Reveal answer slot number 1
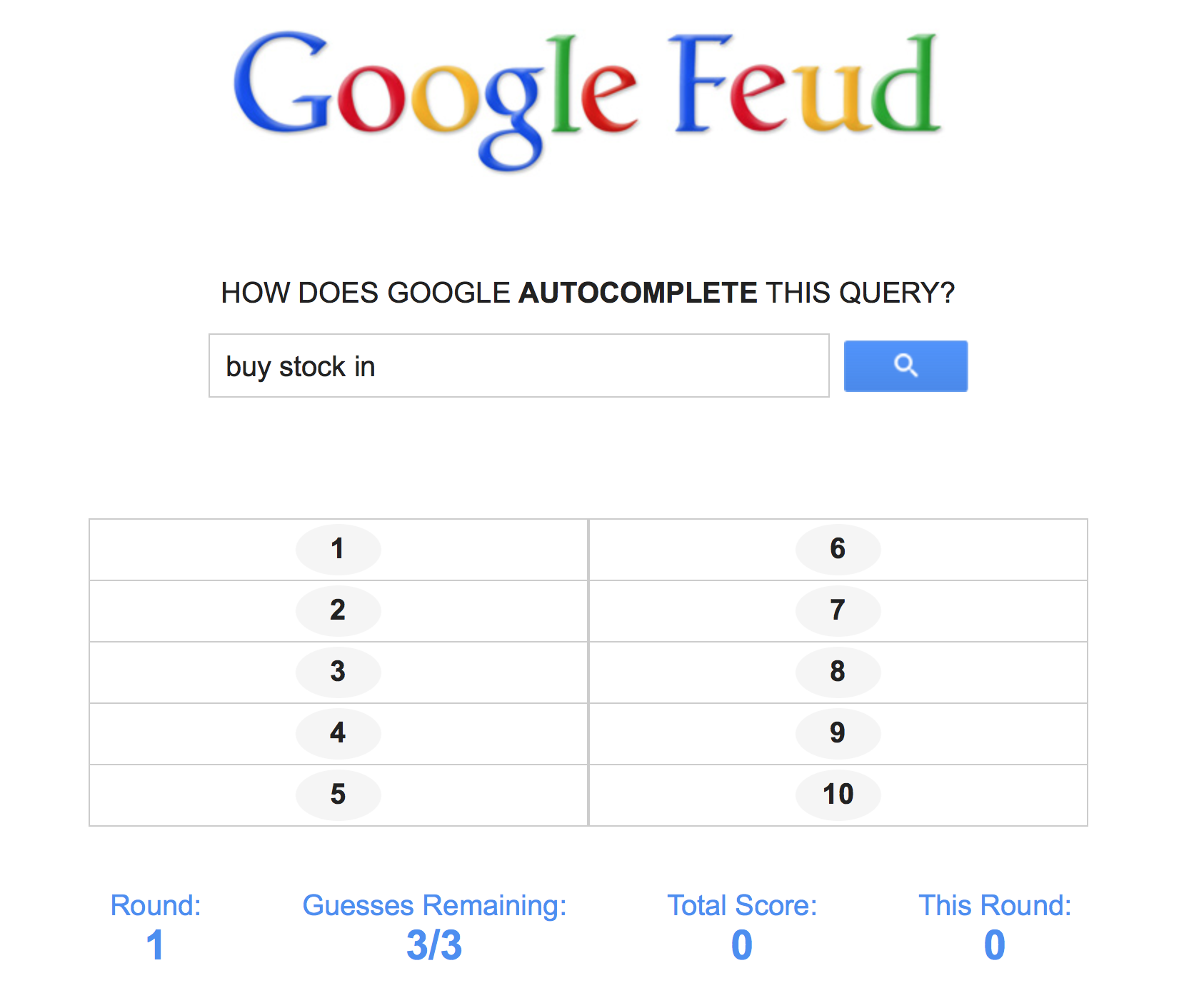Image resolution: width=1184 pixels, height=1008 pixels. (338, 549)
